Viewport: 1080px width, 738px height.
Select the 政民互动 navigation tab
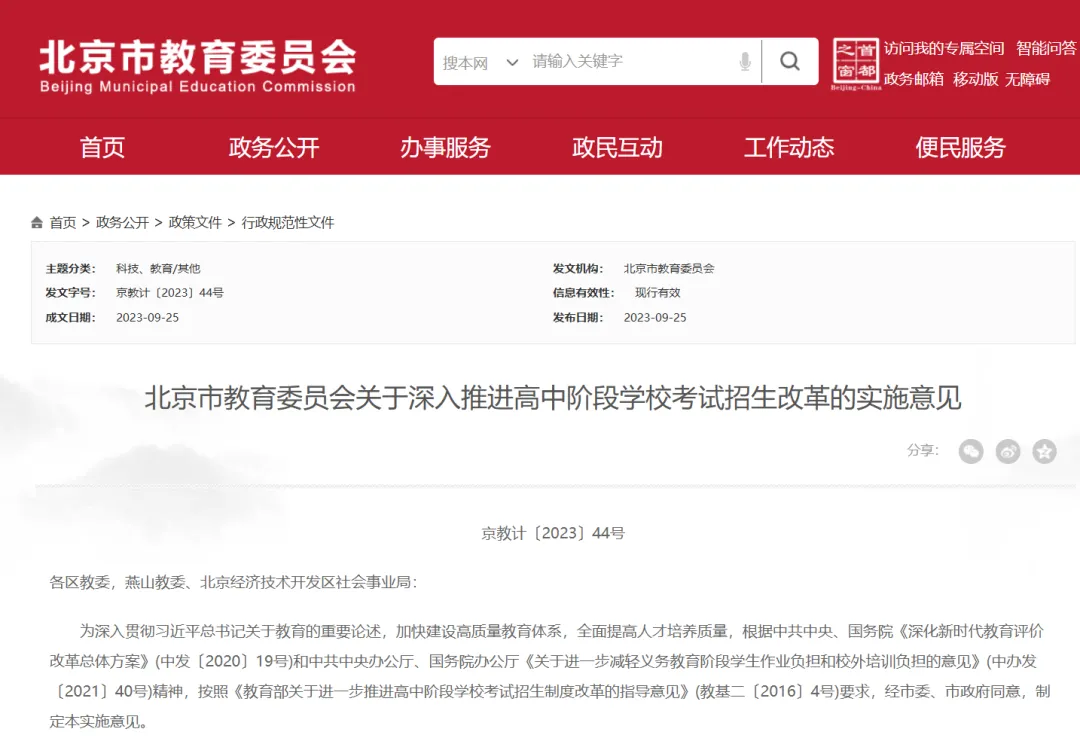[x=617, y=147]
